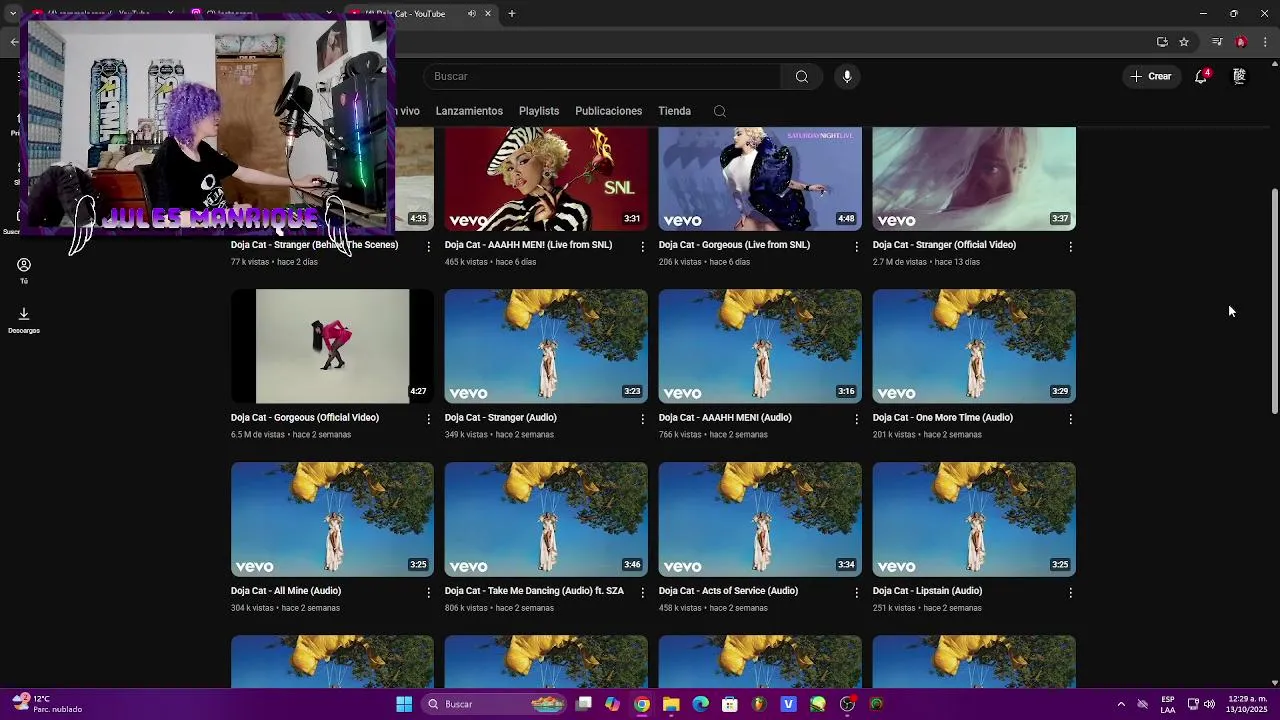Open options for Stranger (Audio)
Viewport: 1280px width, 720px height.
click(643, 419)
